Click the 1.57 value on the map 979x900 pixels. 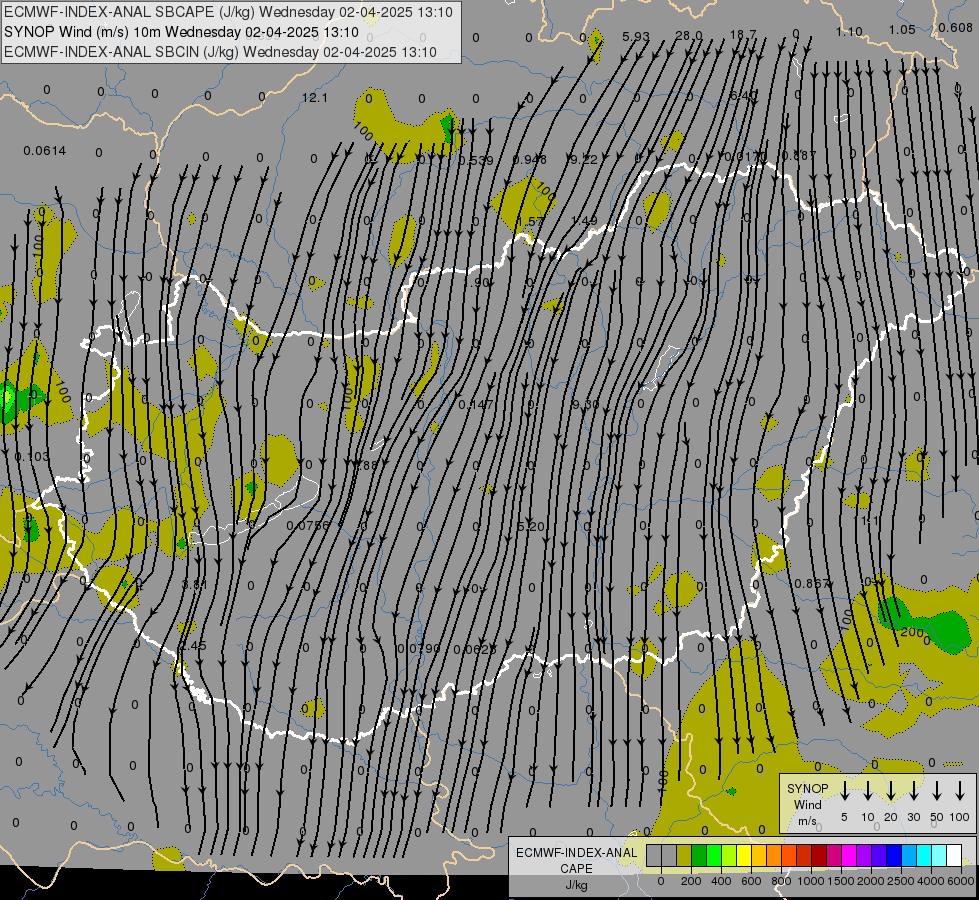531,221
